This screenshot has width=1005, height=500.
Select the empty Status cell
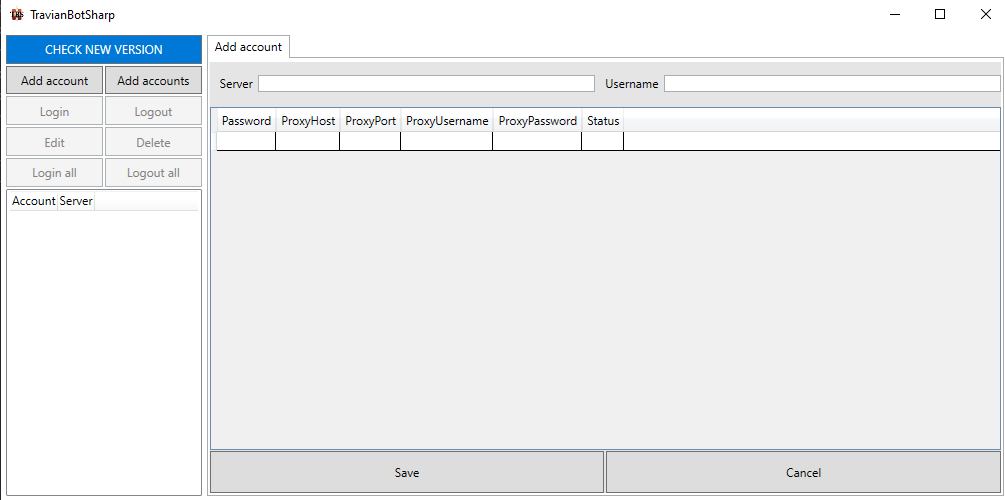[x=603, y=141]
